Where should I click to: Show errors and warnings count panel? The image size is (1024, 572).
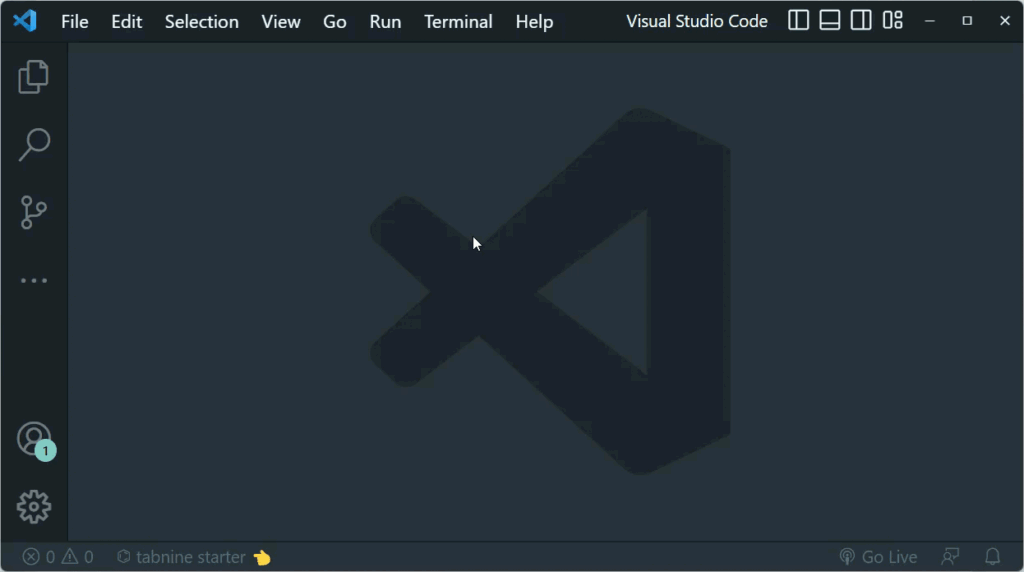[58, 557]
